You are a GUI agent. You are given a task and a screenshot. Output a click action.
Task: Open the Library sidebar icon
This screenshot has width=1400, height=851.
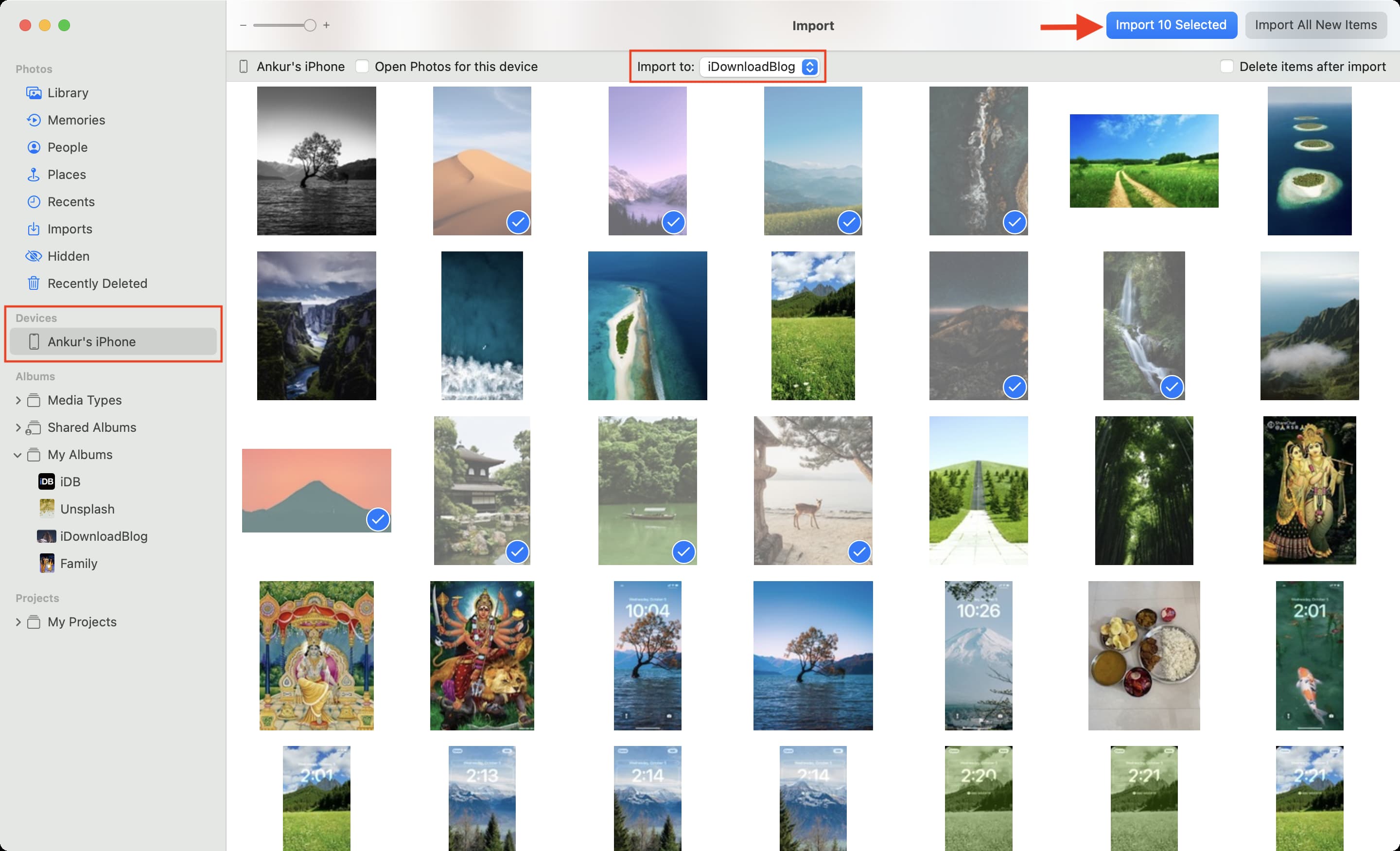[x=34, y=93]
